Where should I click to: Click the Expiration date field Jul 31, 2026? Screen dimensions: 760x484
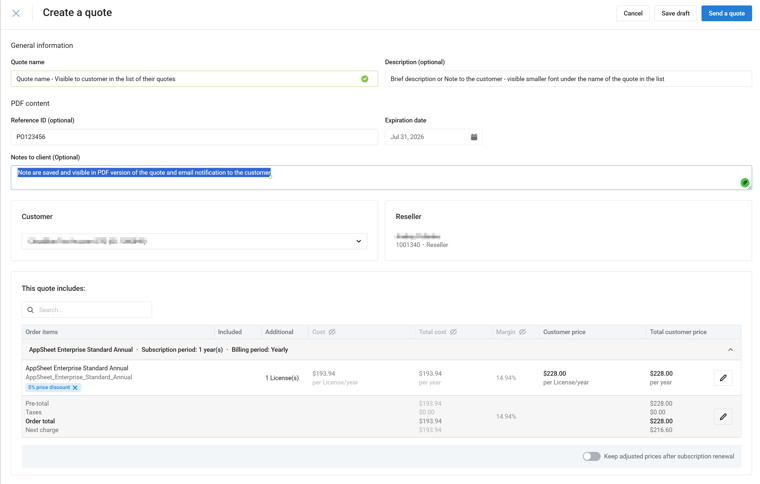pos(433,137)
